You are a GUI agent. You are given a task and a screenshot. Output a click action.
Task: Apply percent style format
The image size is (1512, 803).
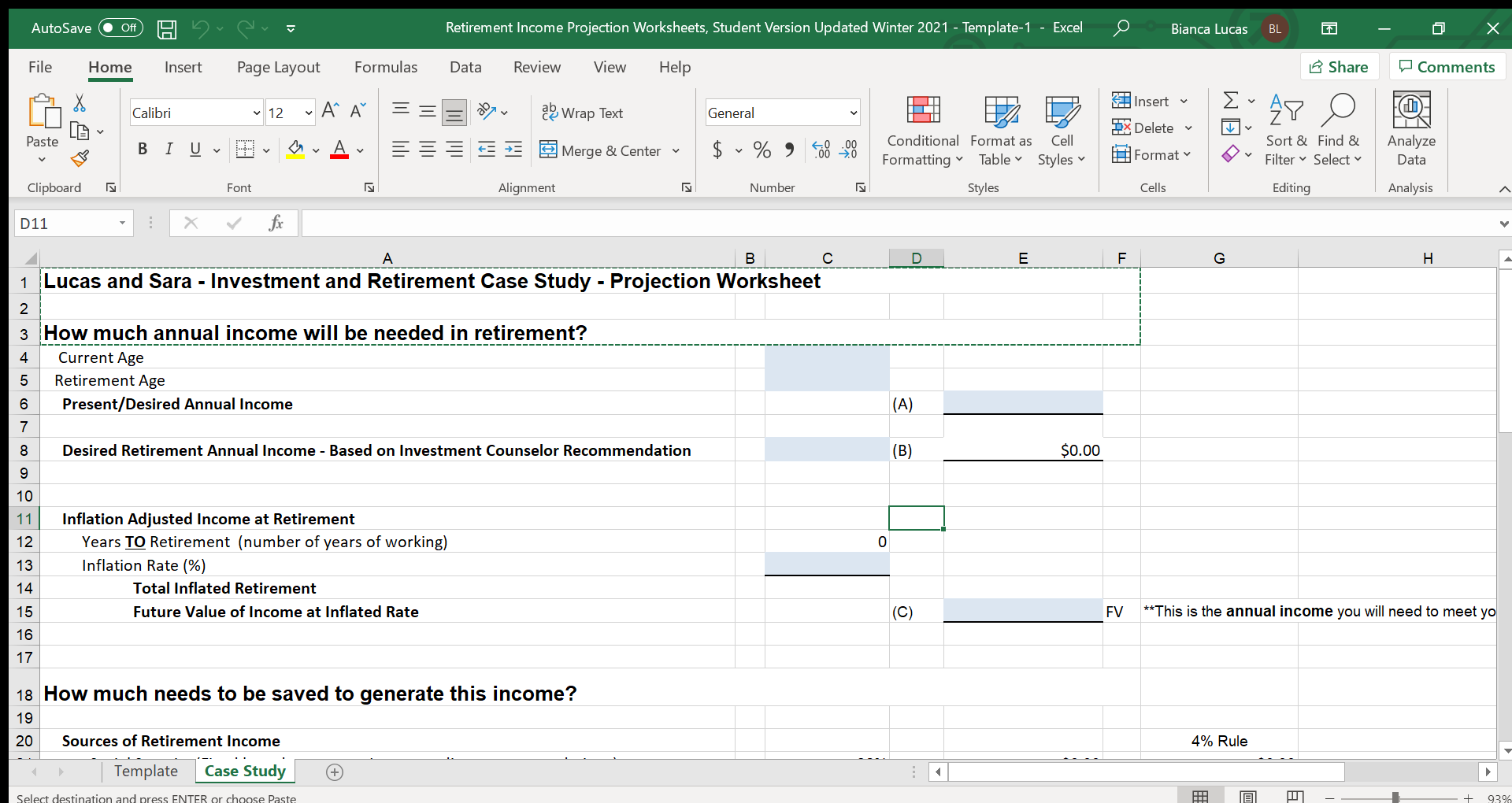(762, 150)
